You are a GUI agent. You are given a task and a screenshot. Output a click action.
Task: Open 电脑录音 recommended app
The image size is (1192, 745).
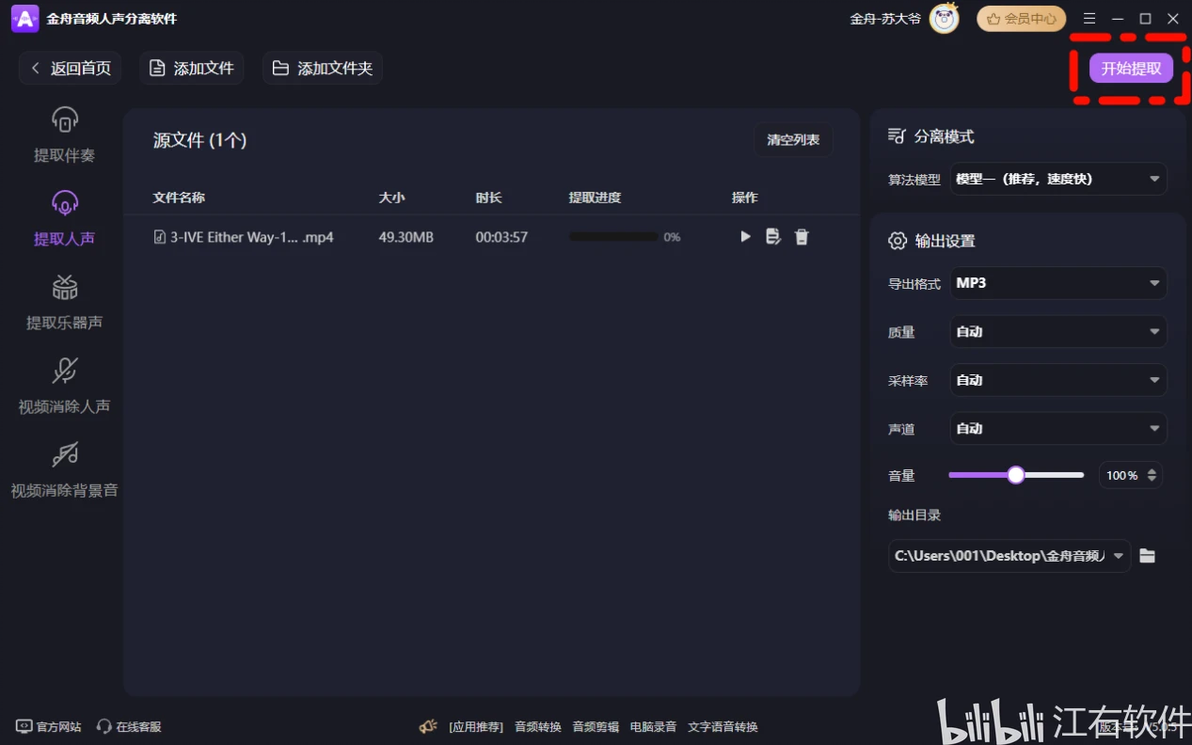653,727
